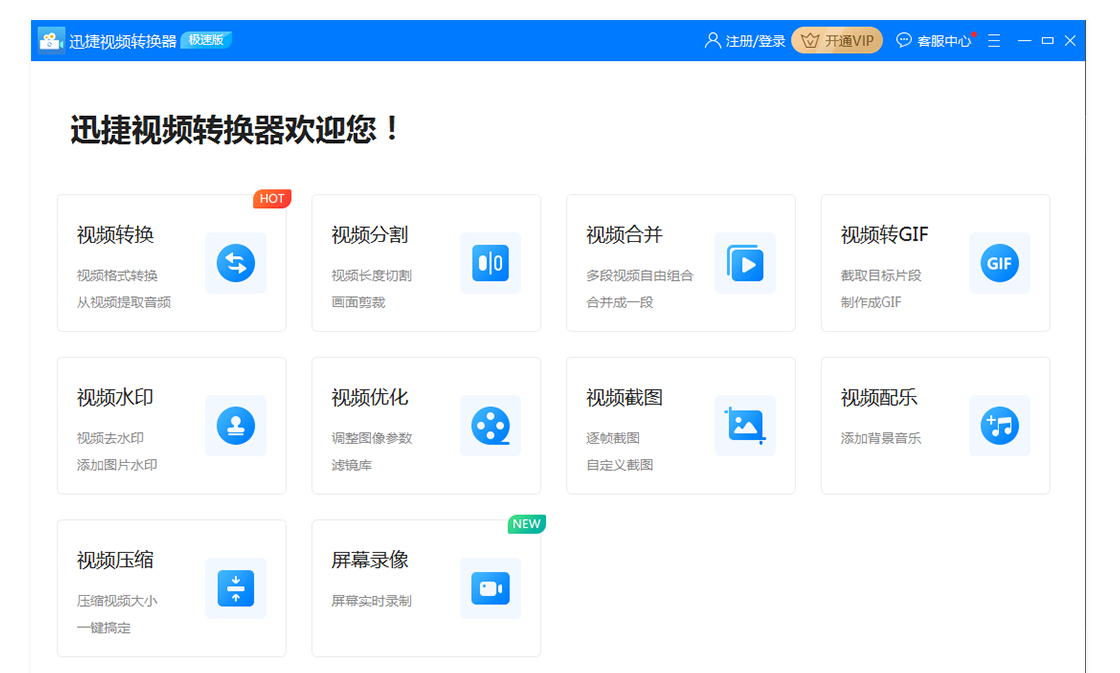1120x673 pixels.
Task: Click the text 滤镜库
Action: [x=351, y=465]
